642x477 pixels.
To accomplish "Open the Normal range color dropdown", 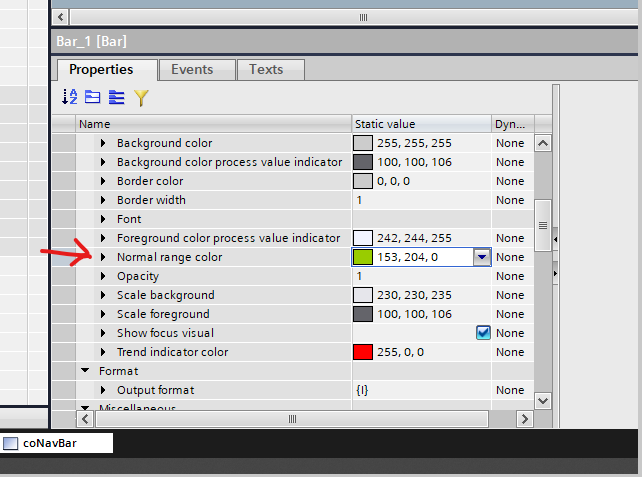I will [x=482, y=257].
